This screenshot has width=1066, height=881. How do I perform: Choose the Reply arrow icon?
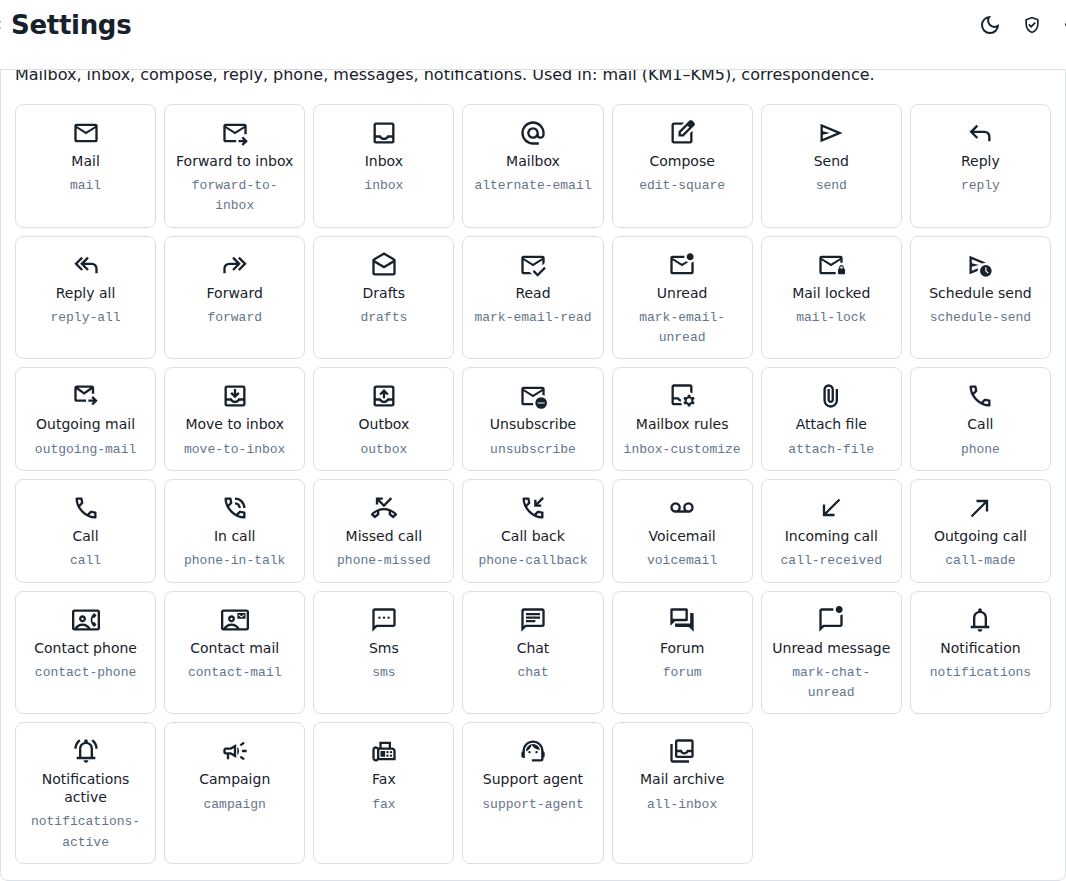(x=980, y=133)
